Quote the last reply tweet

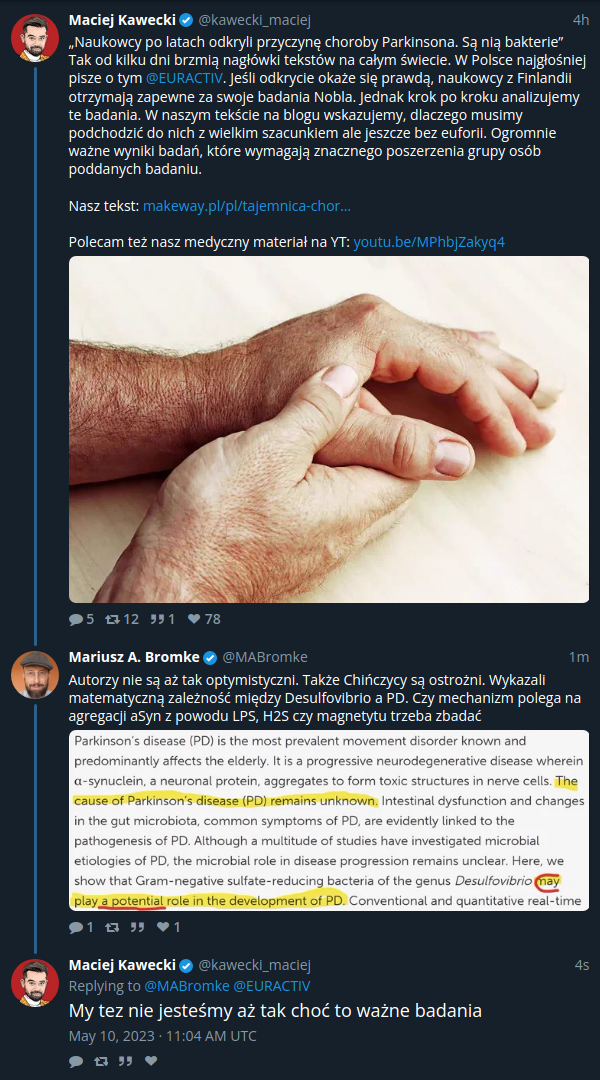pyautogui.click(x=125, y=1061)
